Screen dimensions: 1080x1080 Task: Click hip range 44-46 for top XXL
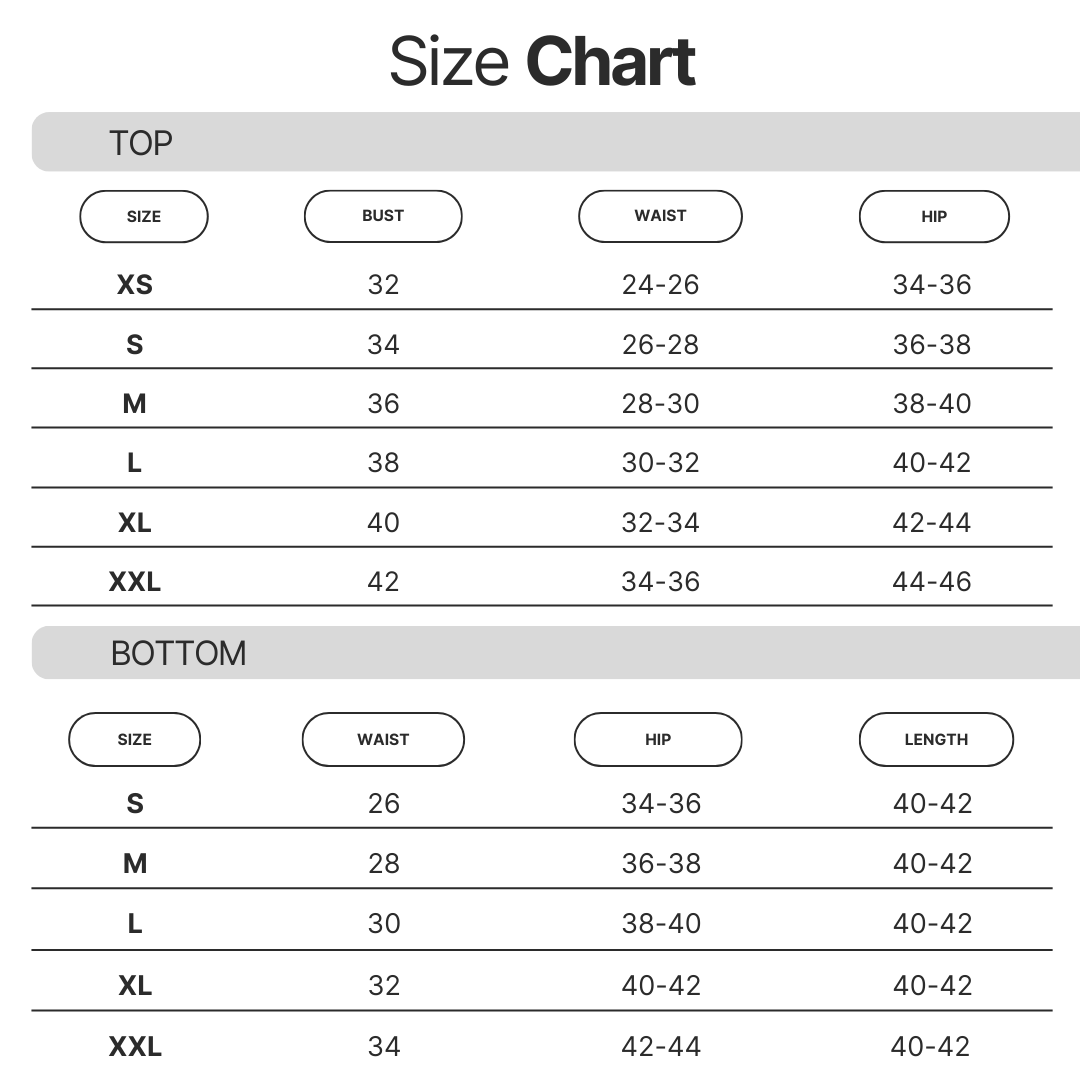pyautogui.click(x=932, y=582)
